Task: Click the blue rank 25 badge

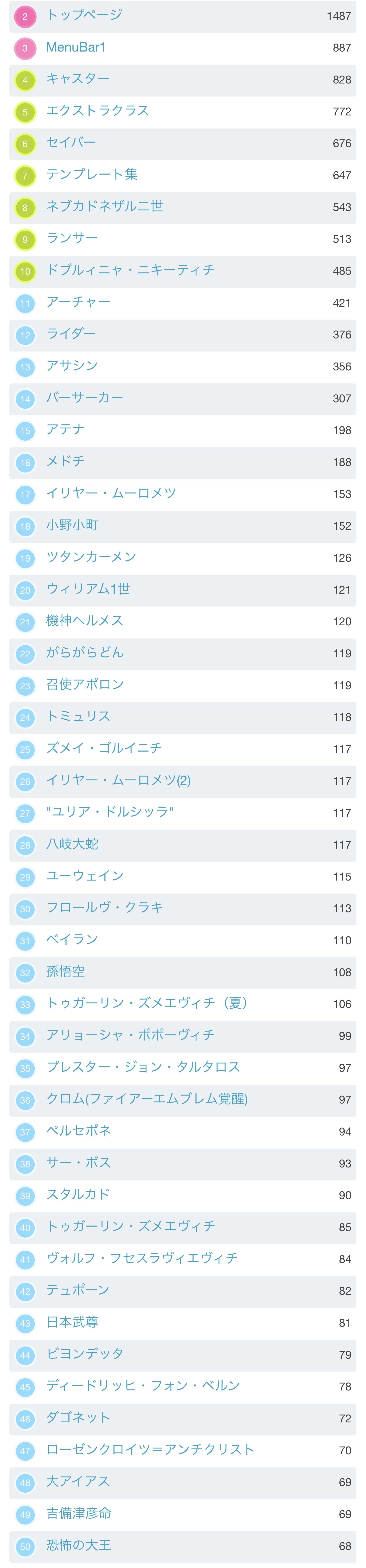Action: 25,749
